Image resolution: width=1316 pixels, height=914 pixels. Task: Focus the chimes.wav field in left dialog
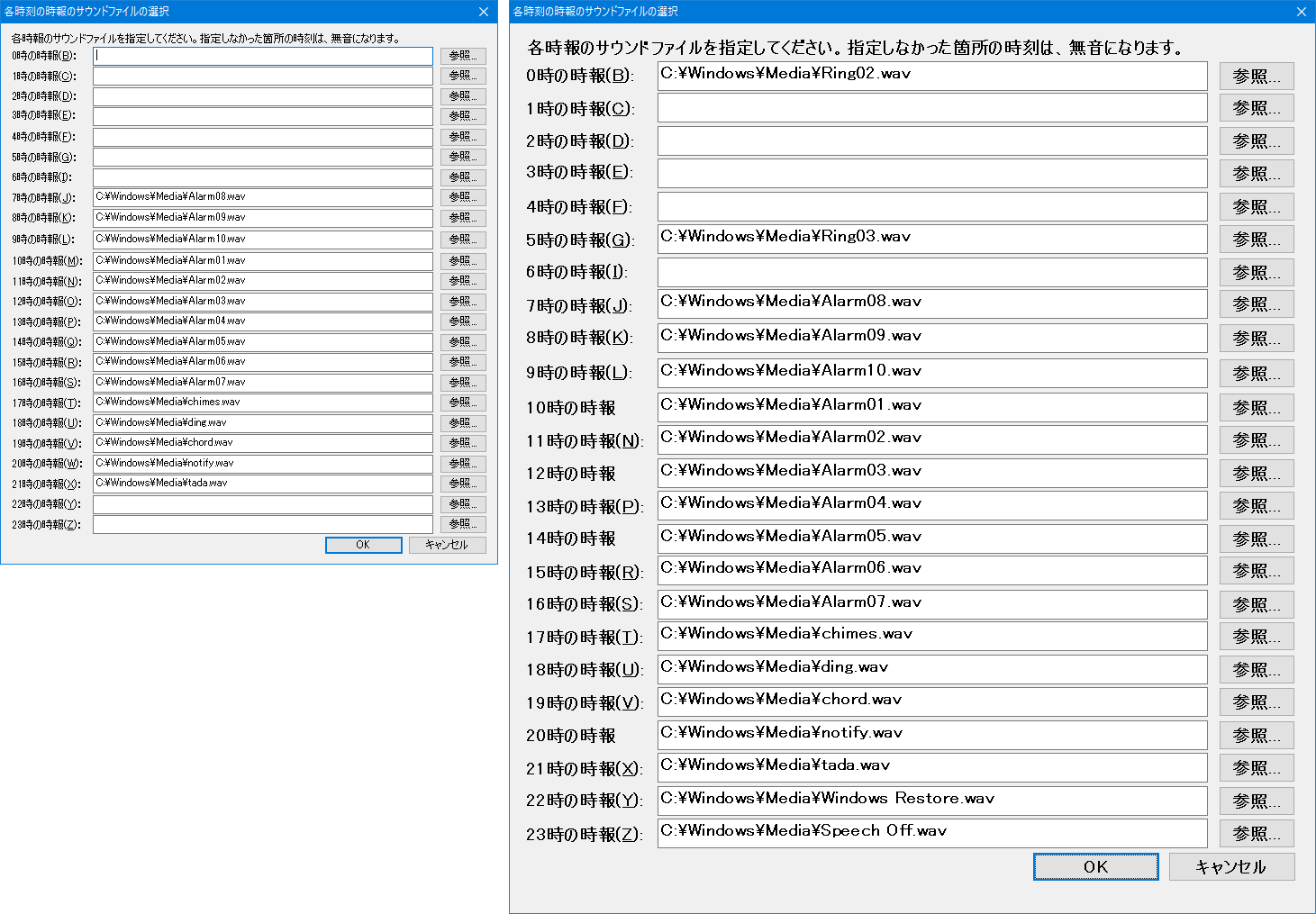tap(263, 403)
